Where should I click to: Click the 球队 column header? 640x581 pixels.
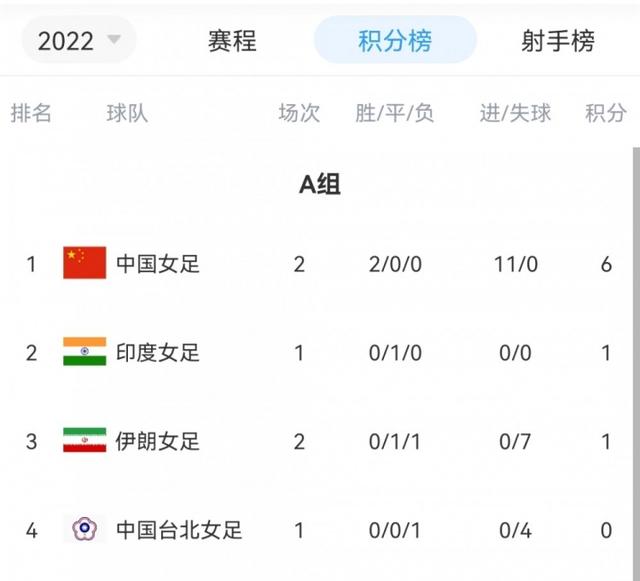pos(127,113)
